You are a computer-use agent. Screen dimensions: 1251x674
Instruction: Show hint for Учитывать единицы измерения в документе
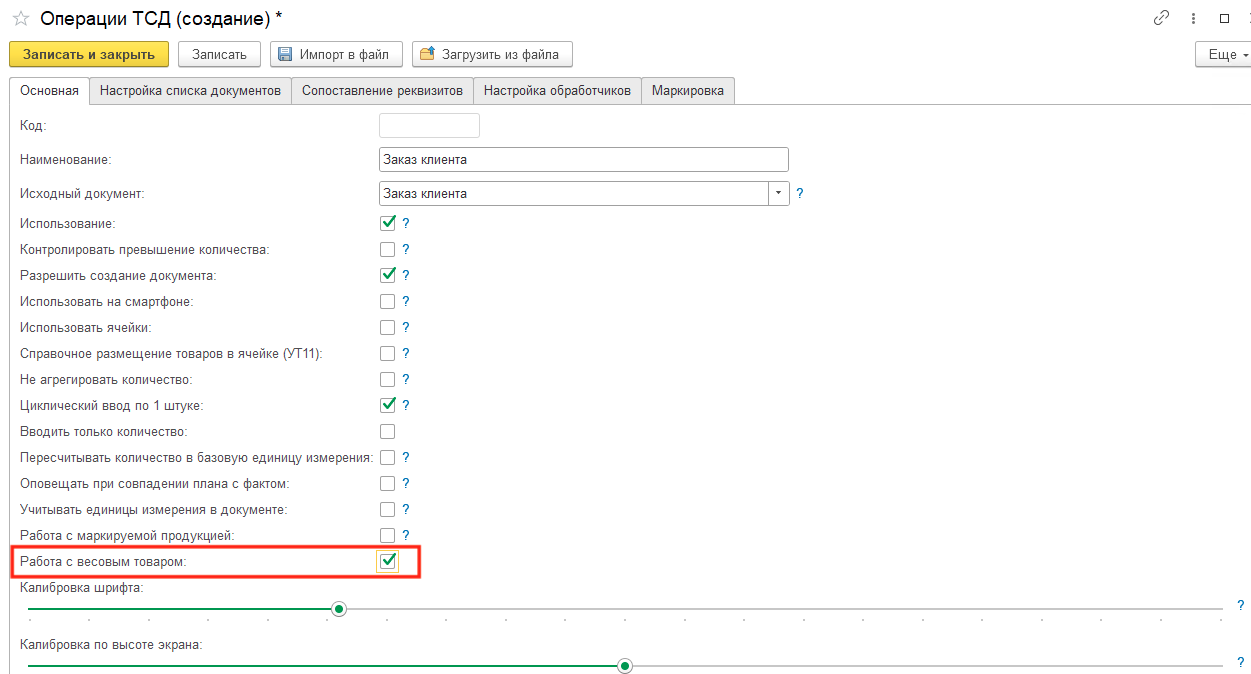tap(406, 509)
